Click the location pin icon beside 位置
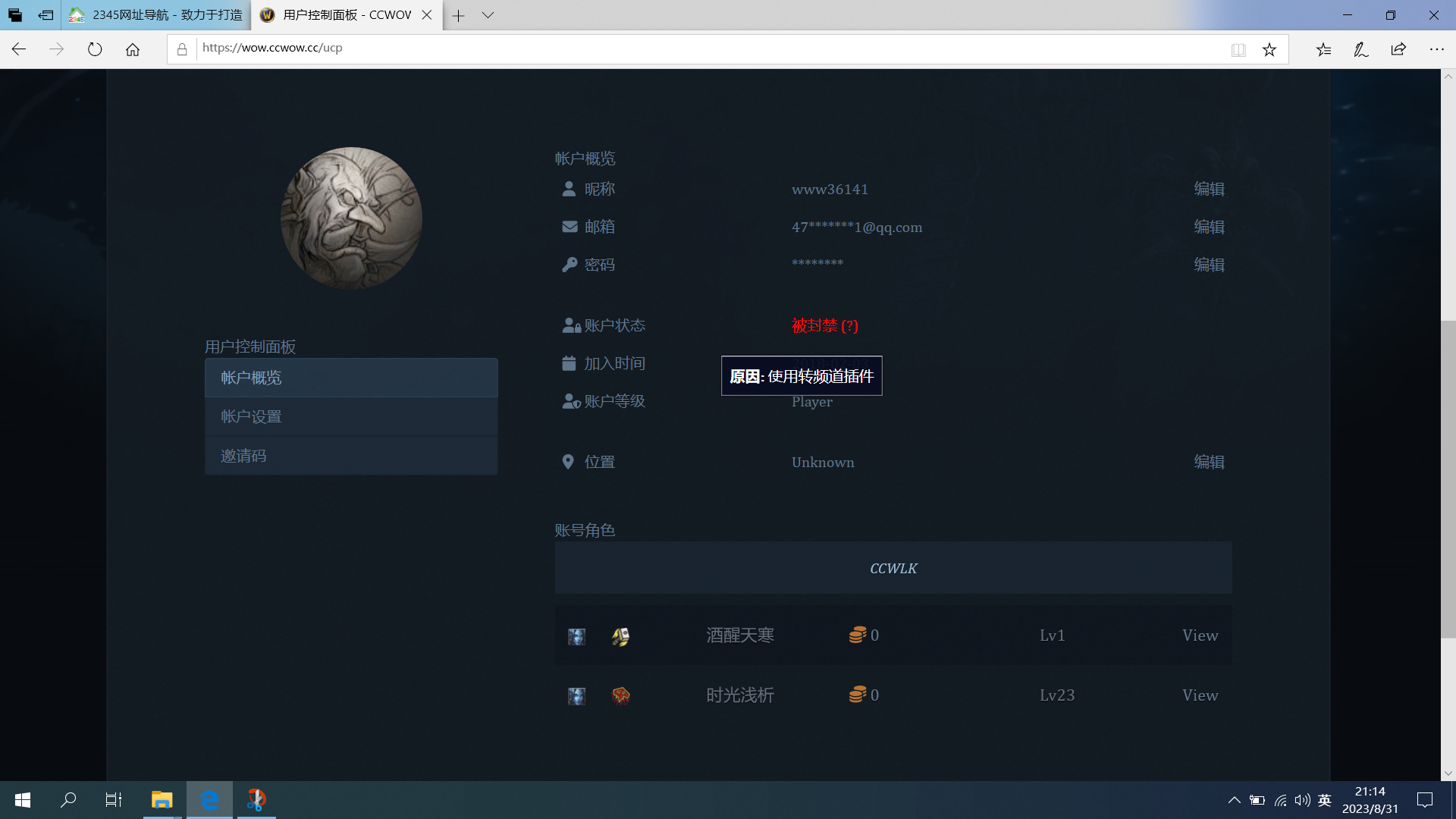This screenshot has width=1456, height=819. pyautogui.click(x=568, y=461)
